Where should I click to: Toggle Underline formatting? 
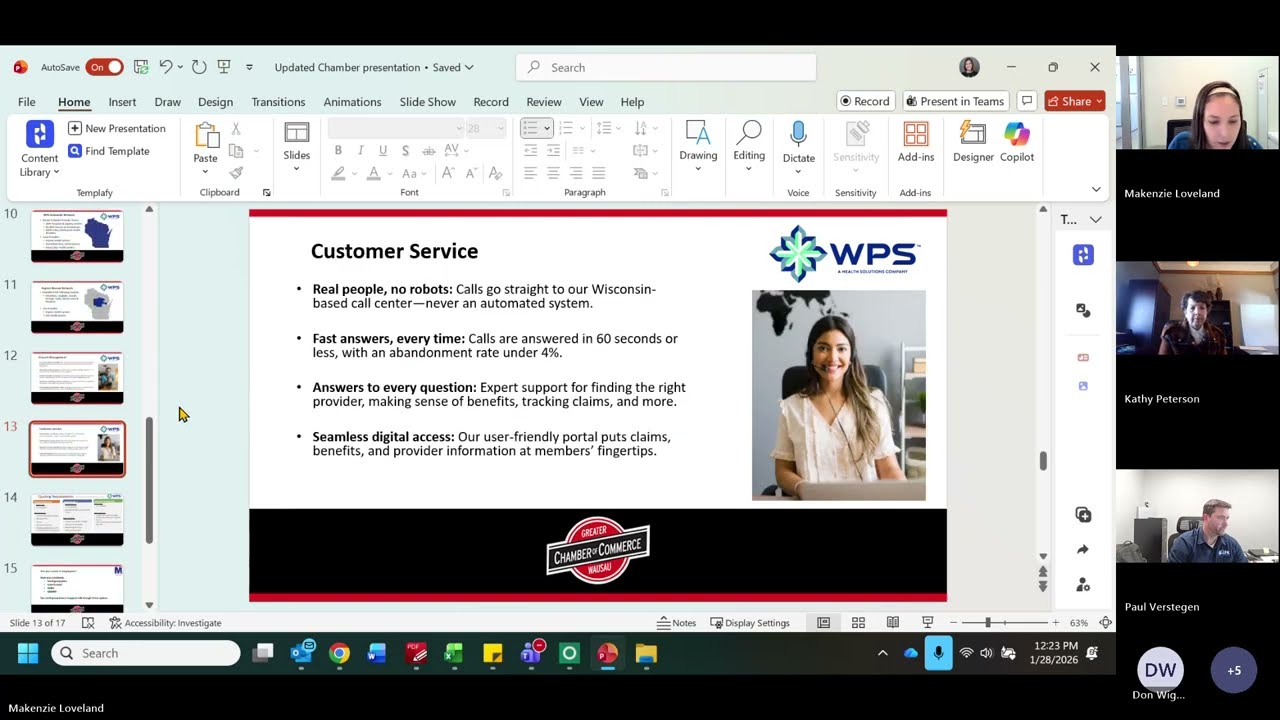[382, 150]
